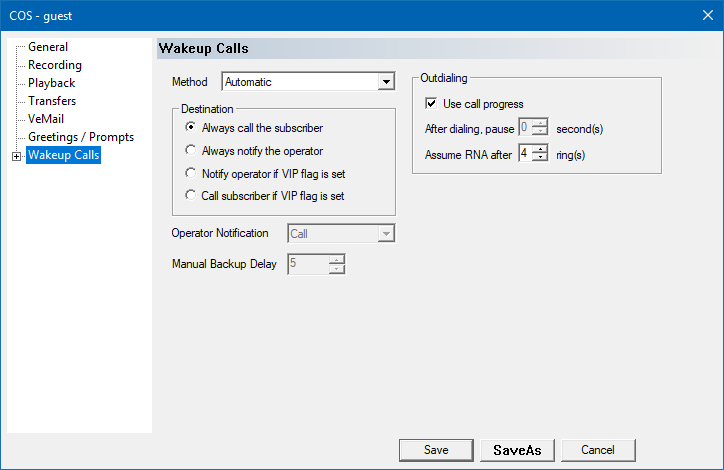Screen dimensions: 724x470
Task: Open General settings in the tree
Action: [x=48, y=47]
